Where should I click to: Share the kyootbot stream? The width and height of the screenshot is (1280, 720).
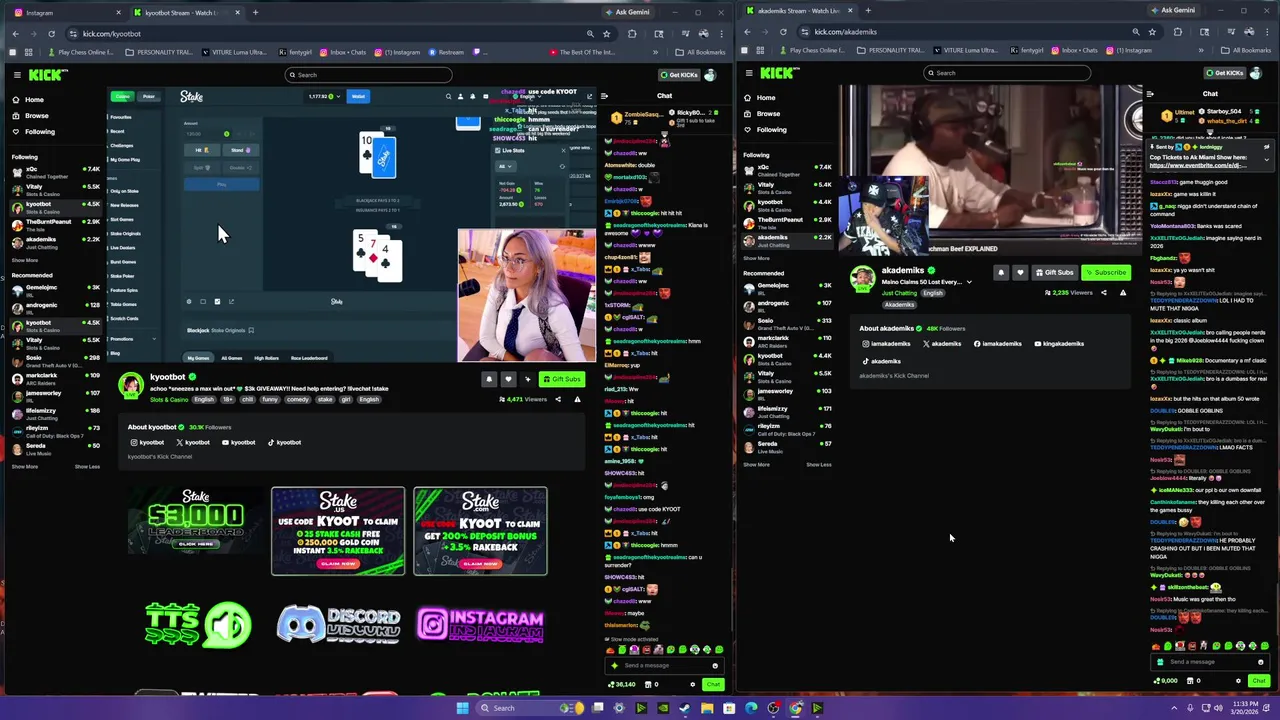coord(558,399)
